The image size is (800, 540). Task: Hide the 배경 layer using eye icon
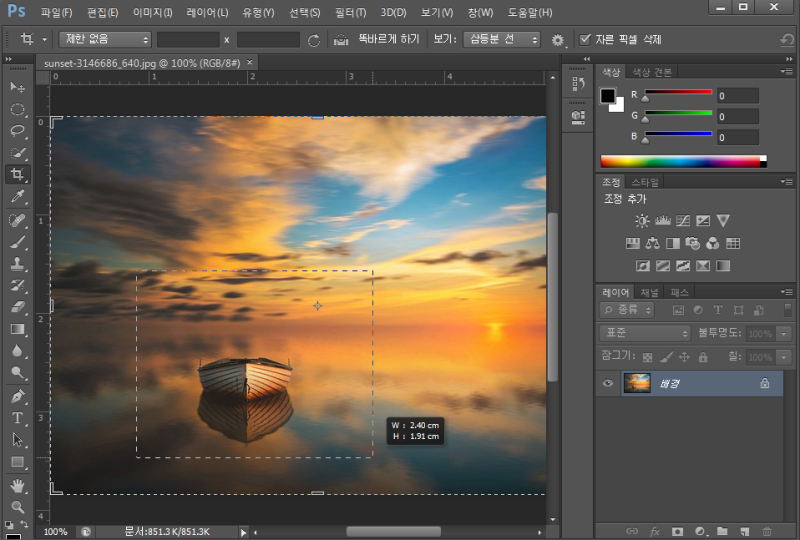607,383
